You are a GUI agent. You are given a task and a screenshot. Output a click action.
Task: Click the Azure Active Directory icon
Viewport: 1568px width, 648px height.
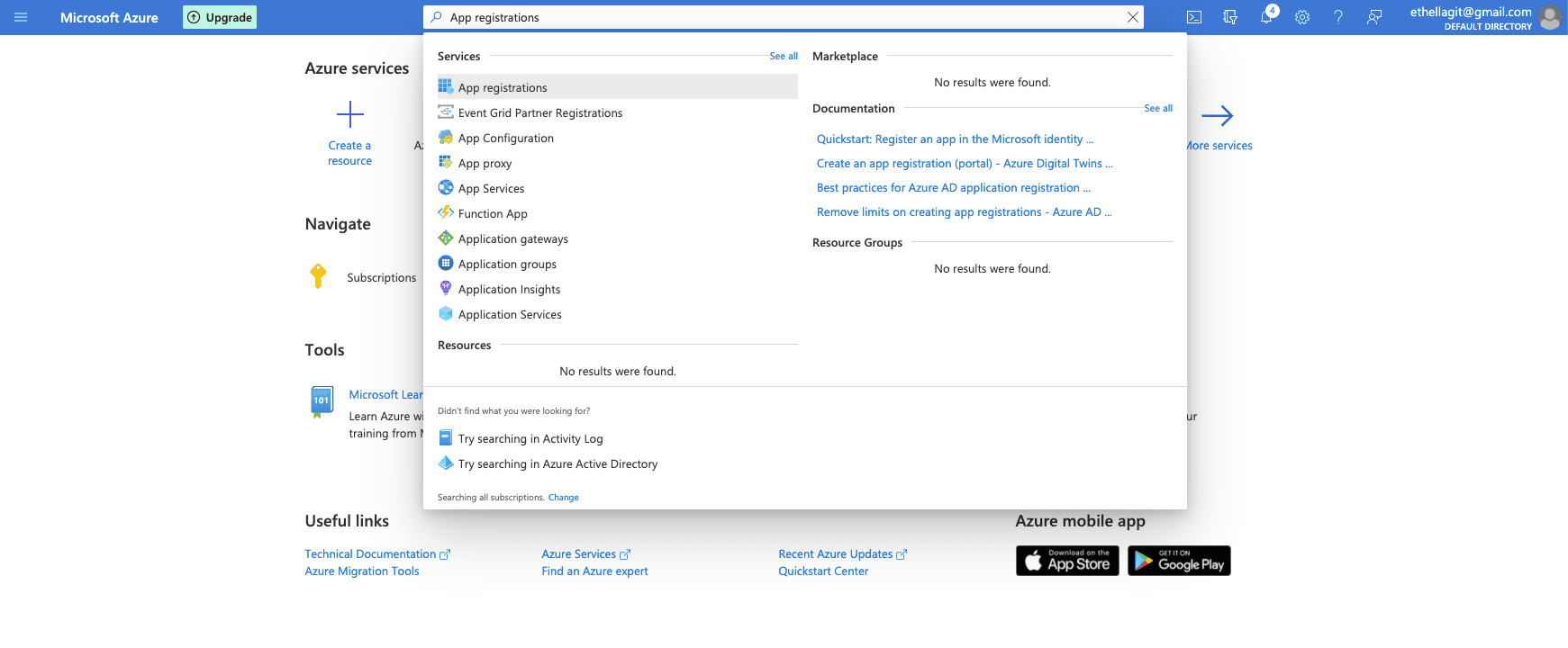tap(445, 463)
